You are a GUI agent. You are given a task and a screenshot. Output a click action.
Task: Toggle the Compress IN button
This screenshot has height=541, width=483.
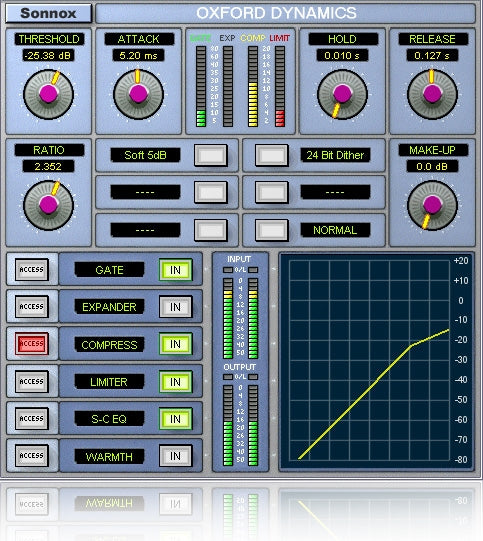coord(175,344)
